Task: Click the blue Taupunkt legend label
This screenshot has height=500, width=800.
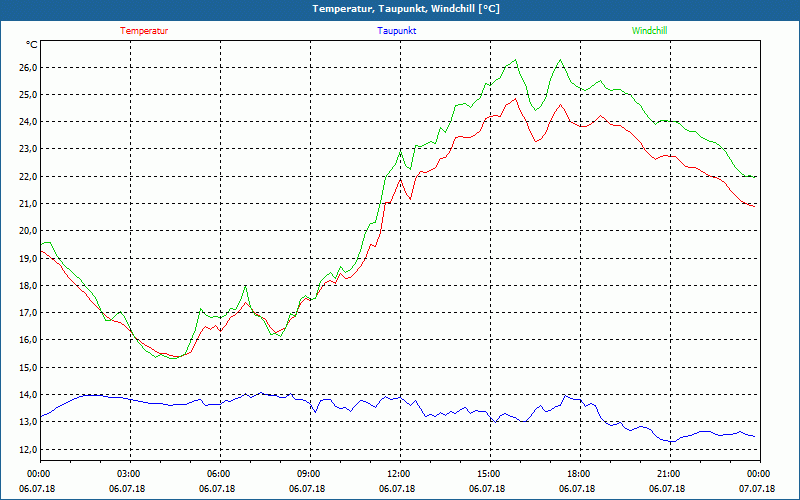Action: click(x=396, y=31)
